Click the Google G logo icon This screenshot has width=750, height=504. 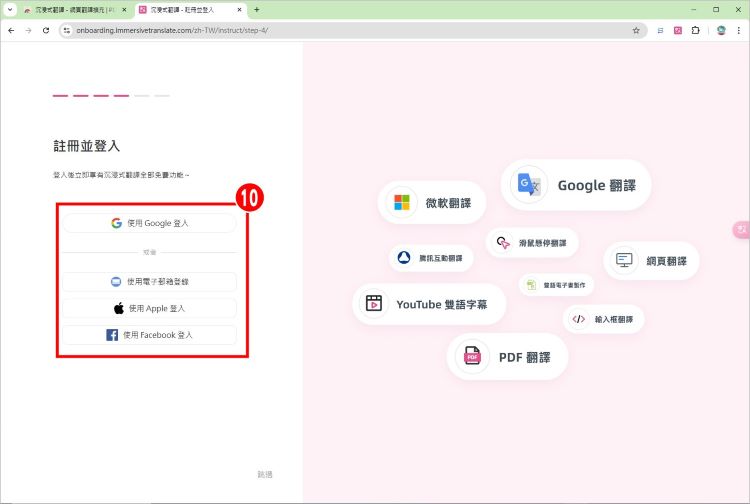116,223
